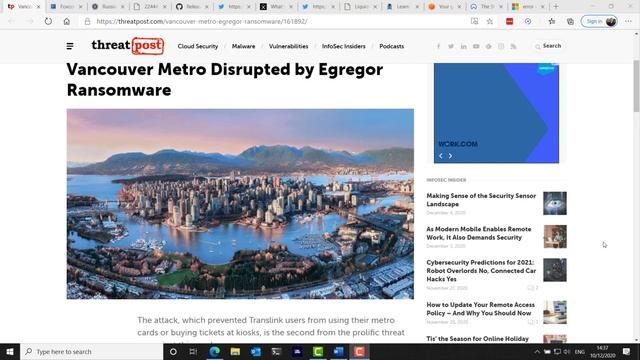This screenshot has height=360, width=640.
Task: Open 'Cybersecurity Predictions for 2021' article
Action: pos(481,271)
